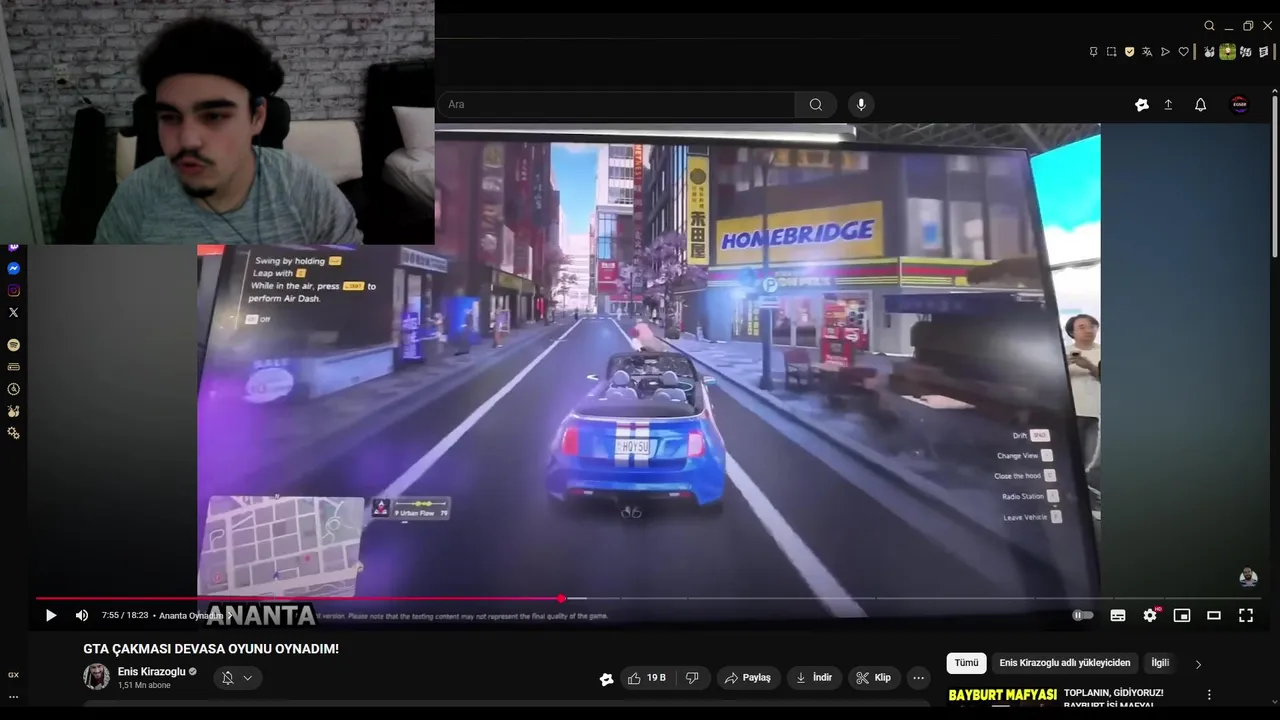Screen dimensions: 1280x720
Task: Open sidebar settings gears icon
Action: 13,433
